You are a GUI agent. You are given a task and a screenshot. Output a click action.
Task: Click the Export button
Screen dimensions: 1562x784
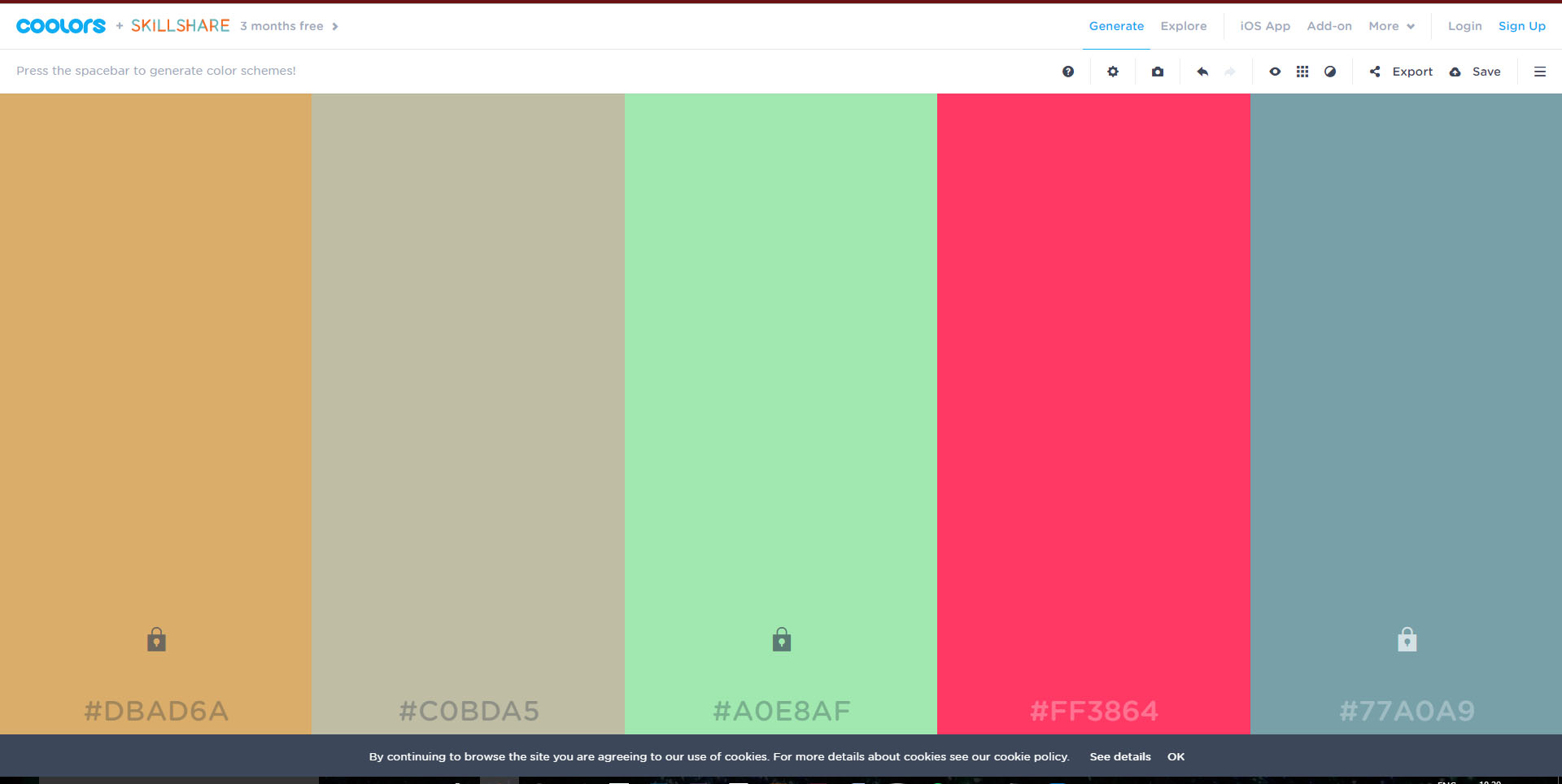tap(1402, 72)
